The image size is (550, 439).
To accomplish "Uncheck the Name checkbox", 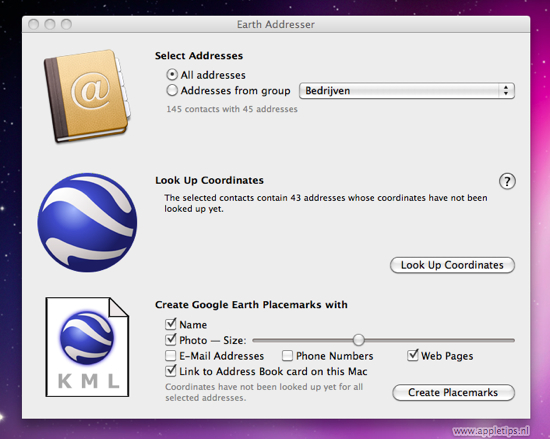I will tap(171, 324).
